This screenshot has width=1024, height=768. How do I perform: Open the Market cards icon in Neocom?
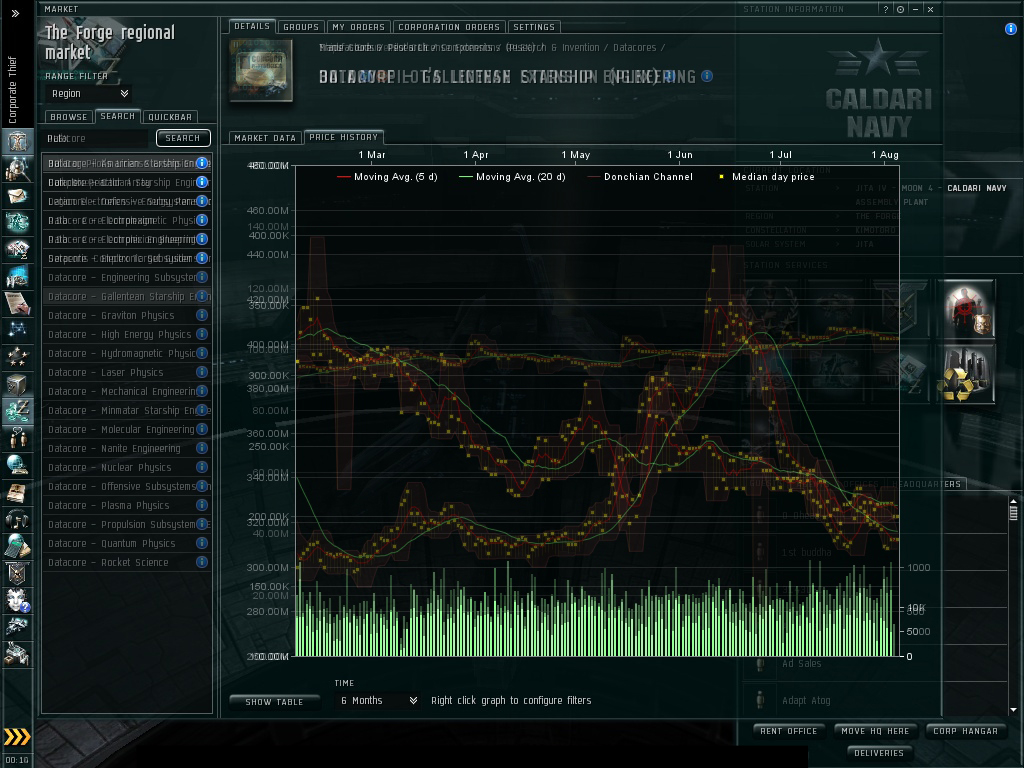(x=17, y=249)
